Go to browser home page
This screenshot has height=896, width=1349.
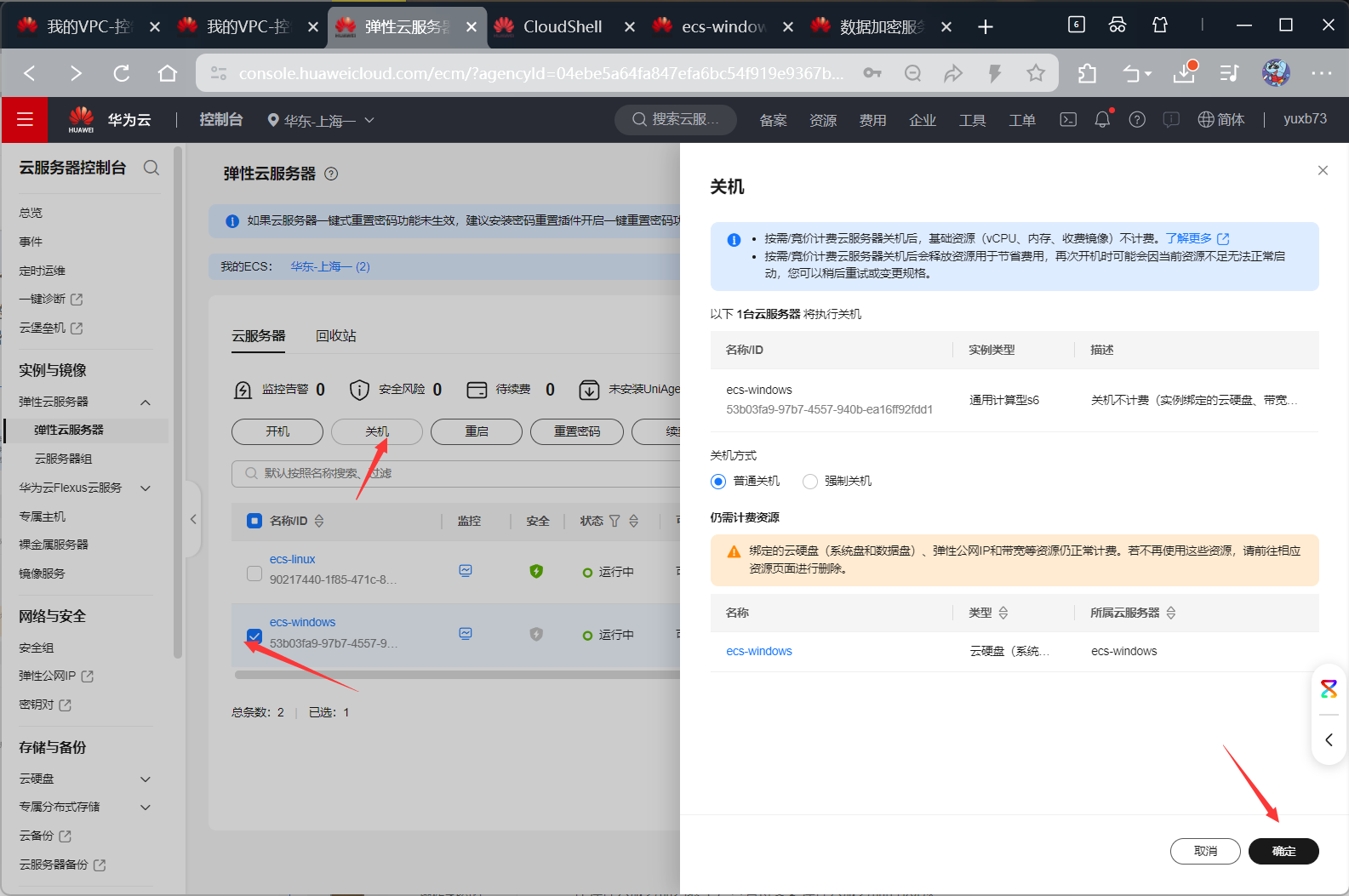[168, 73]
